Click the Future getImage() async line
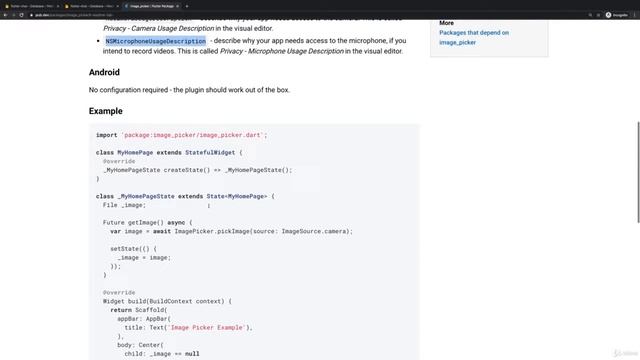This screenshot has height=360, width=640. (147, 223)
